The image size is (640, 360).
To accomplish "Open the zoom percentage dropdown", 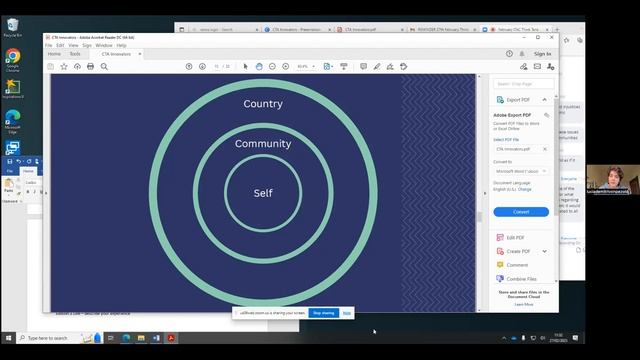I will [x=313, y=67].
